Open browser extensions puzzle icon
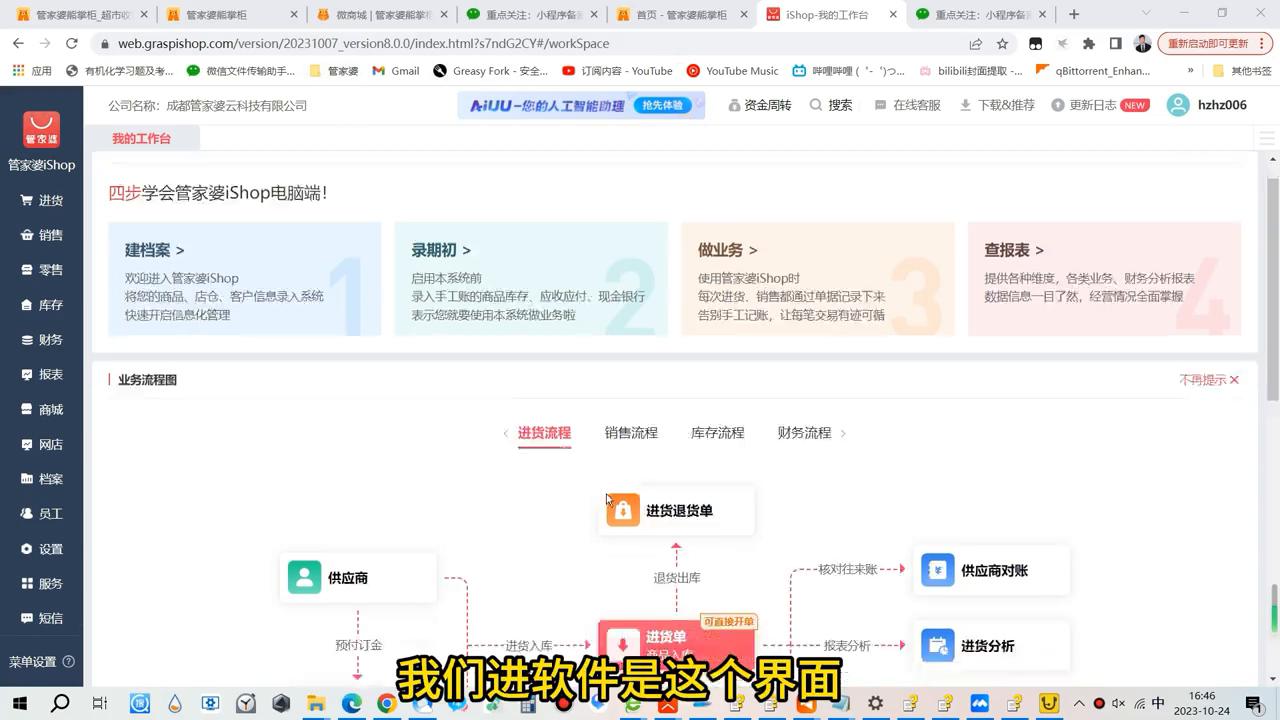 [x=1089, y=44]
